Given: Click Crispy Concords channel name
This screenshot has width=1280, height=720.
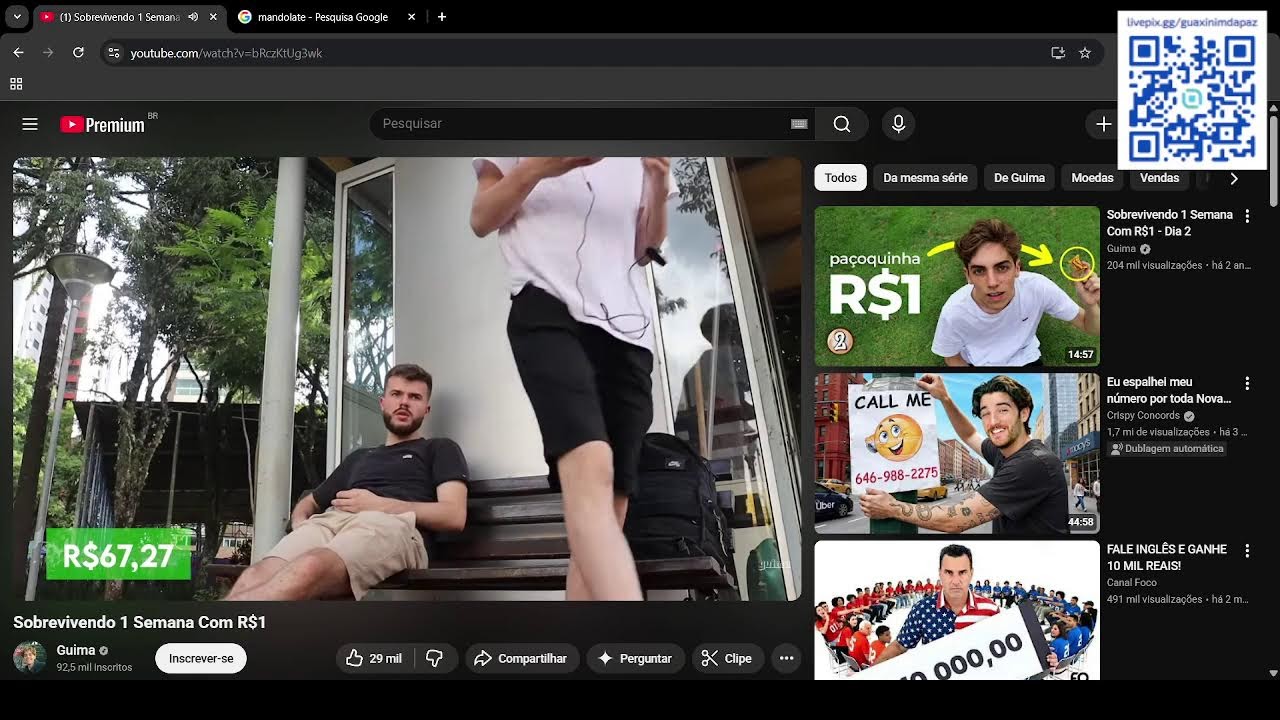Looking at the screenshot, I should point(1143,416).
